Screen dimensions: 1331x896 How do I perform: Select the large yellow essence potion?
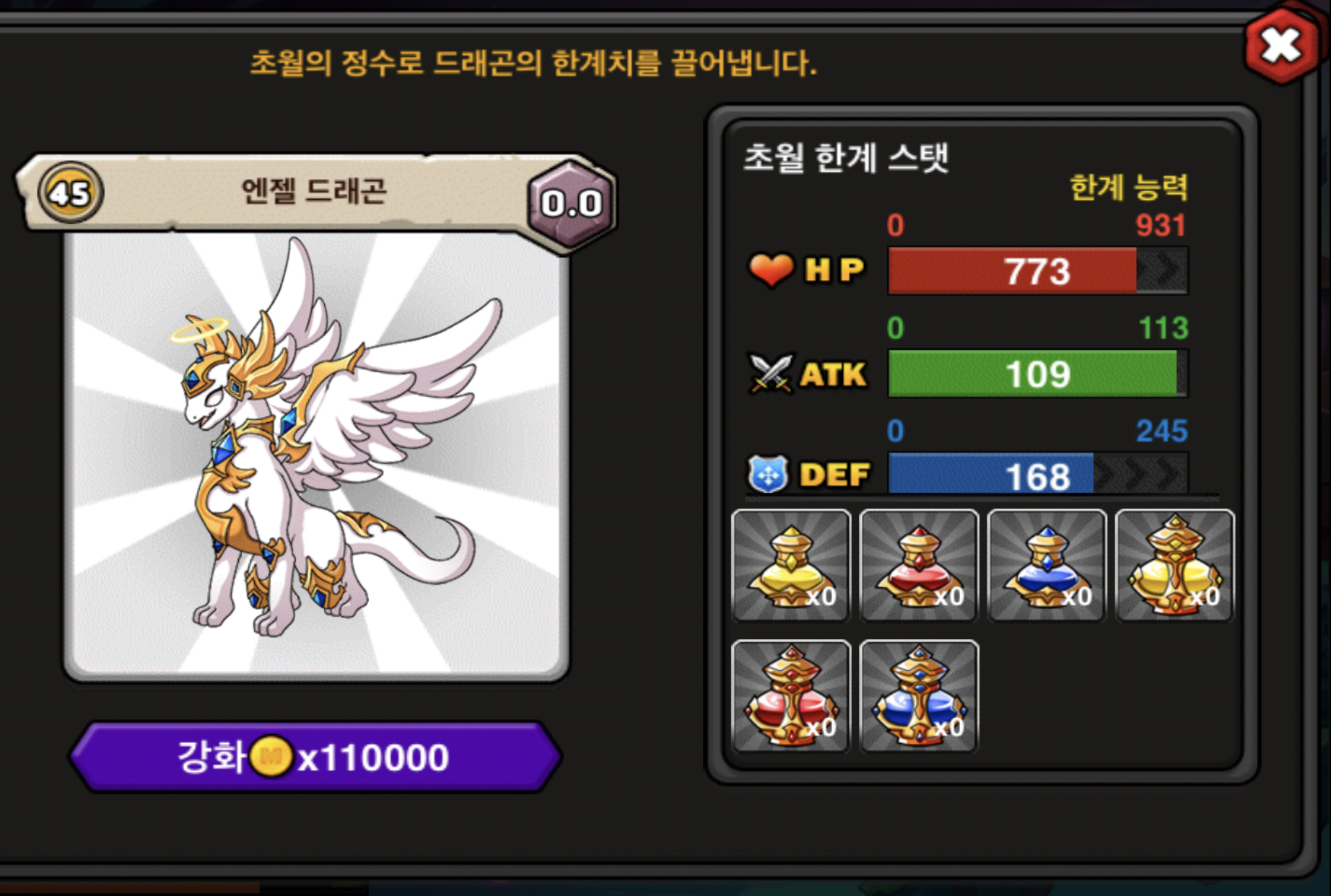tap(1175, 566)
